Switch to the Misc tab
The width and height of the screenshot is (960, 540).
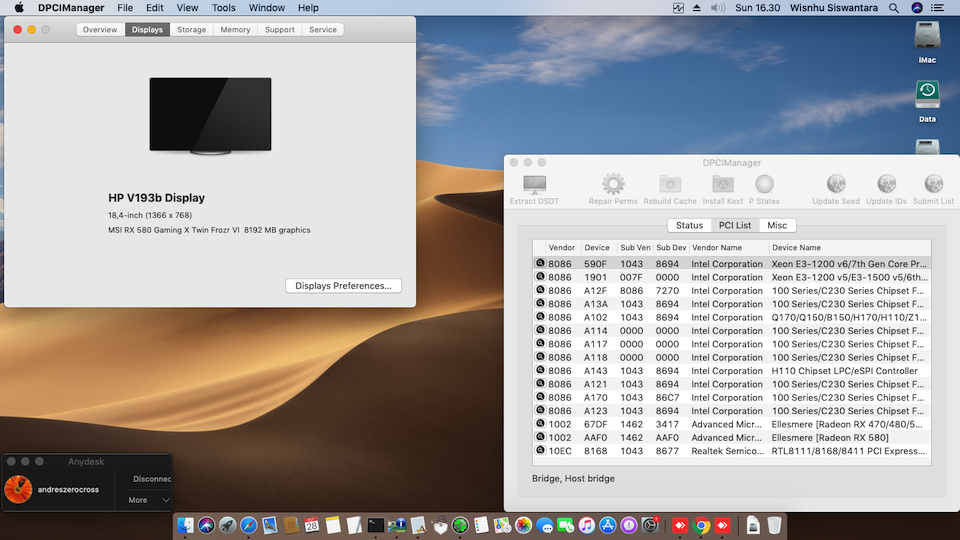click(776, 225)
